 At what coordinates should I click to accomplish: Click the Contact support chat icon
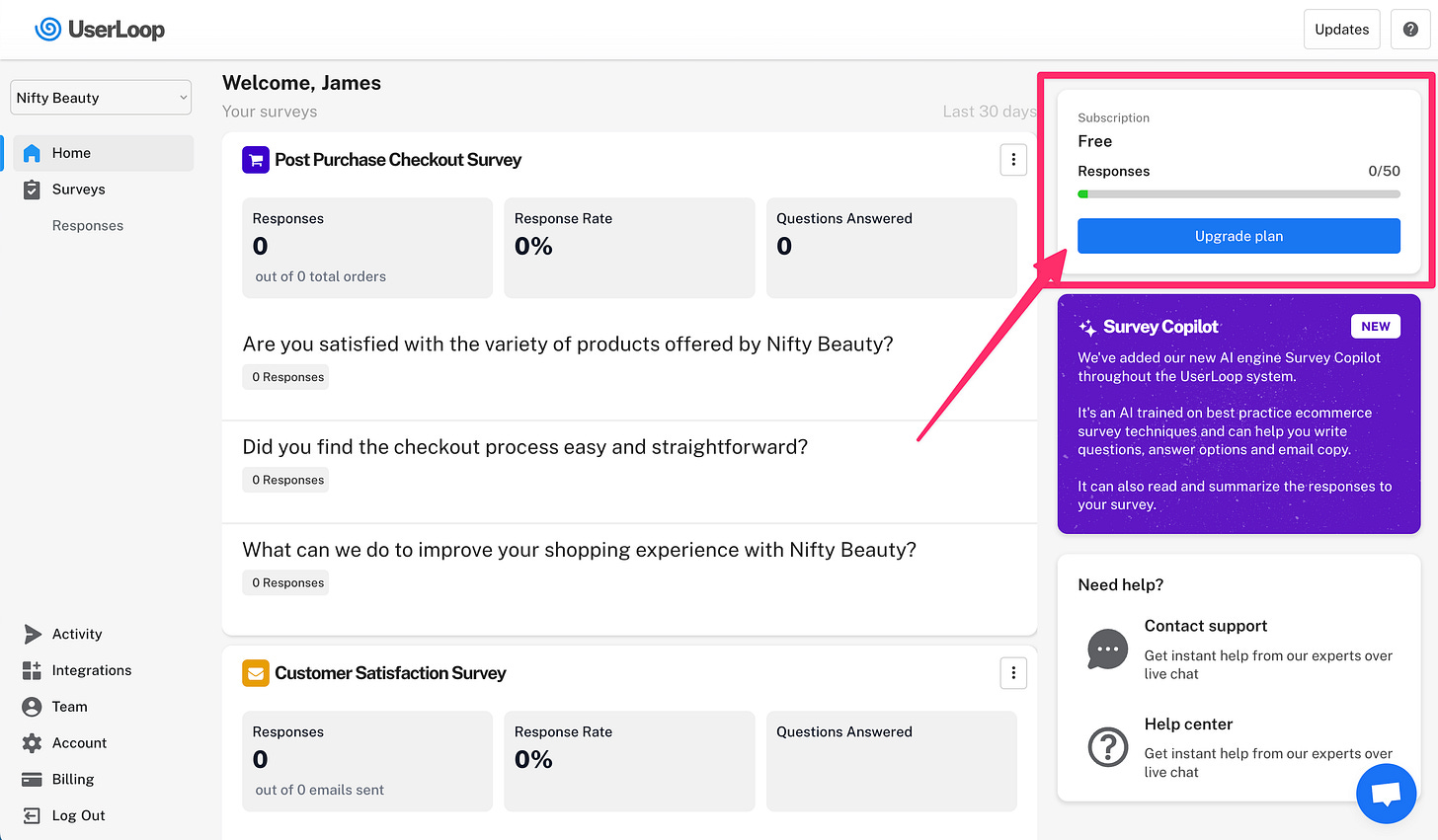pos(1108,649)
